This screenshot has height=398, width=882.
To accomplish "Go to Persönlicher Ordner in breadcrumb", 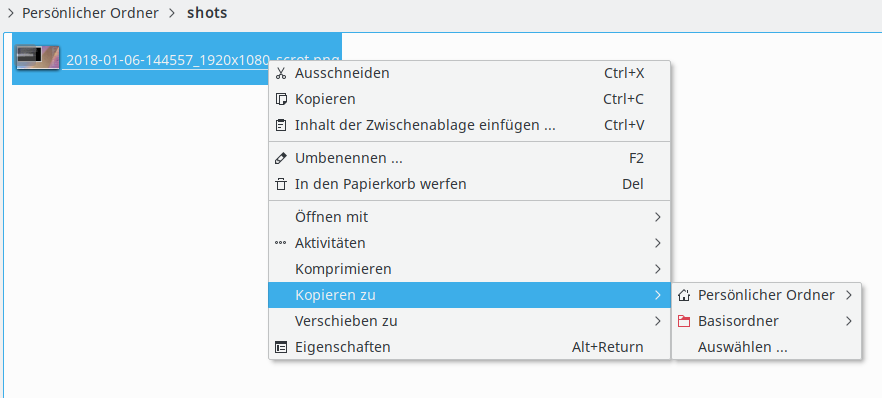I will (90, 13).
